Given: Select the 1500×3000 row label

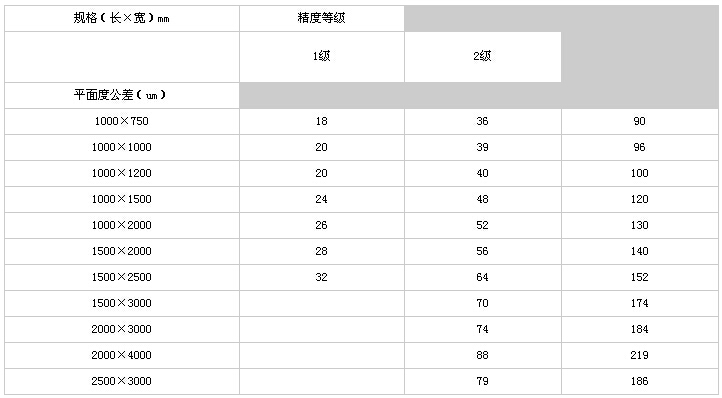Looking at the screenshot, I should 122,303.
